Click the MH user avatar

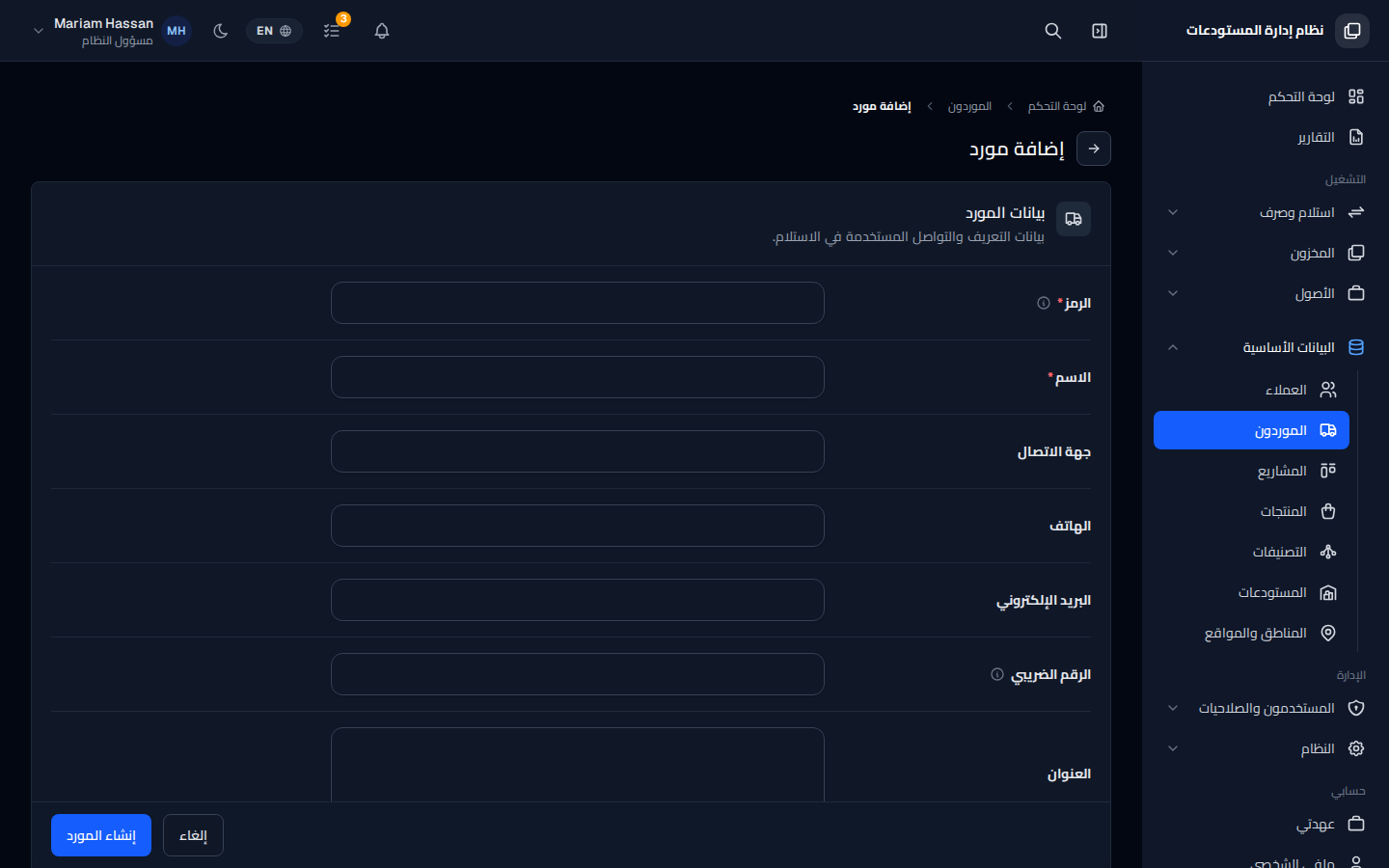[177, 31]
